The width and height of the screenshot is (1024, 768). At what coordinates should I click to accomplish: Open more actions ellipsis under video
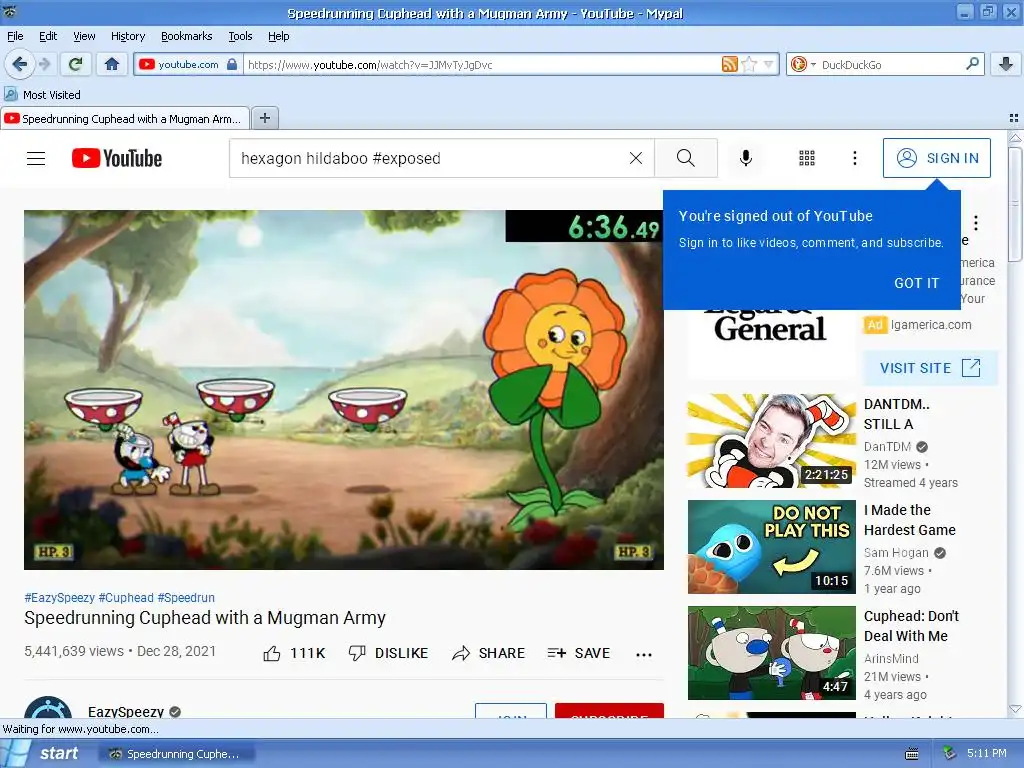pyautogui.click(x=644, y=654)
